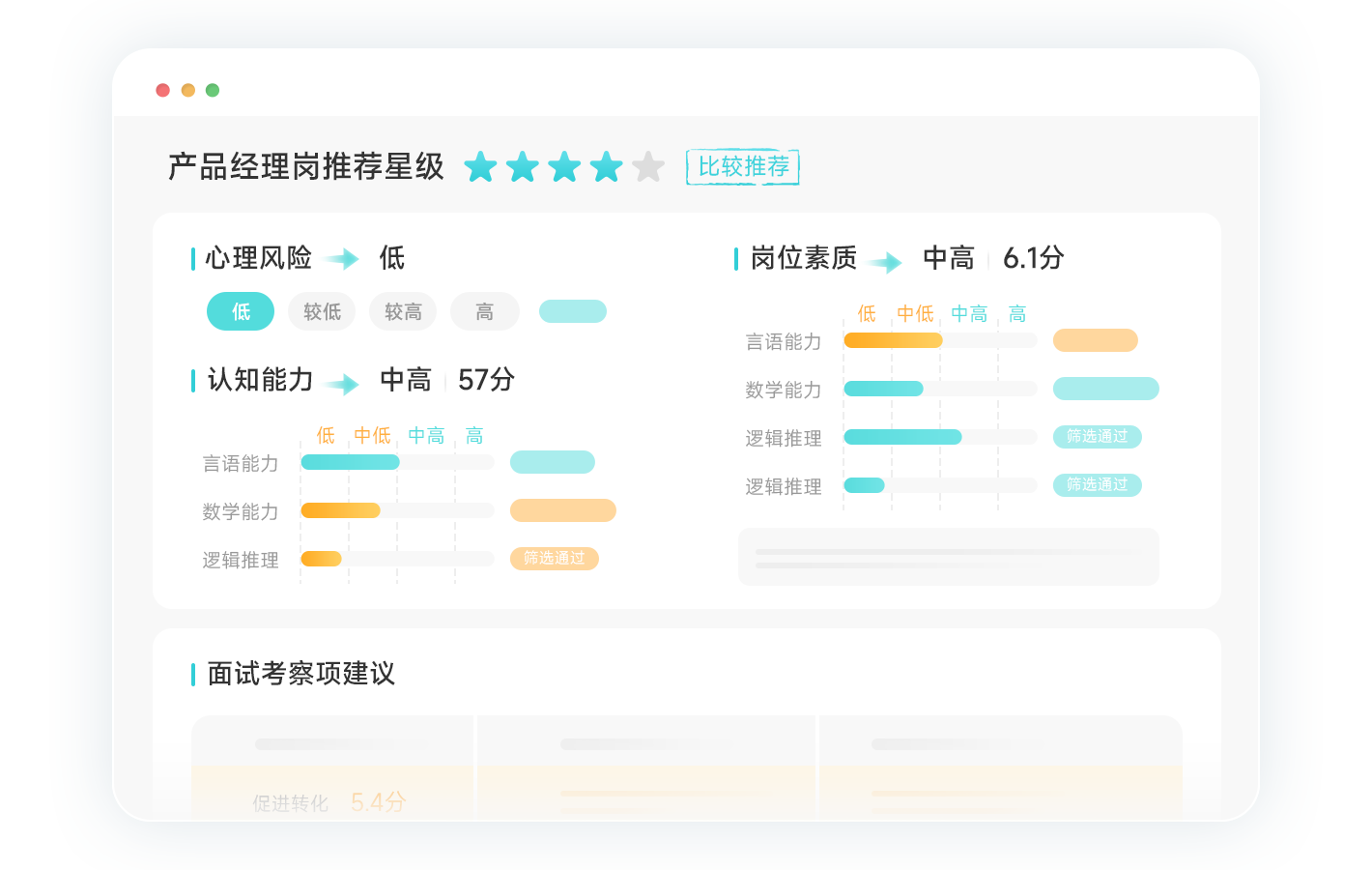Screen dimensions: 1372x870
Task: Click the 言语能力 teal bar under 认知能力
Action: point(350,462)
